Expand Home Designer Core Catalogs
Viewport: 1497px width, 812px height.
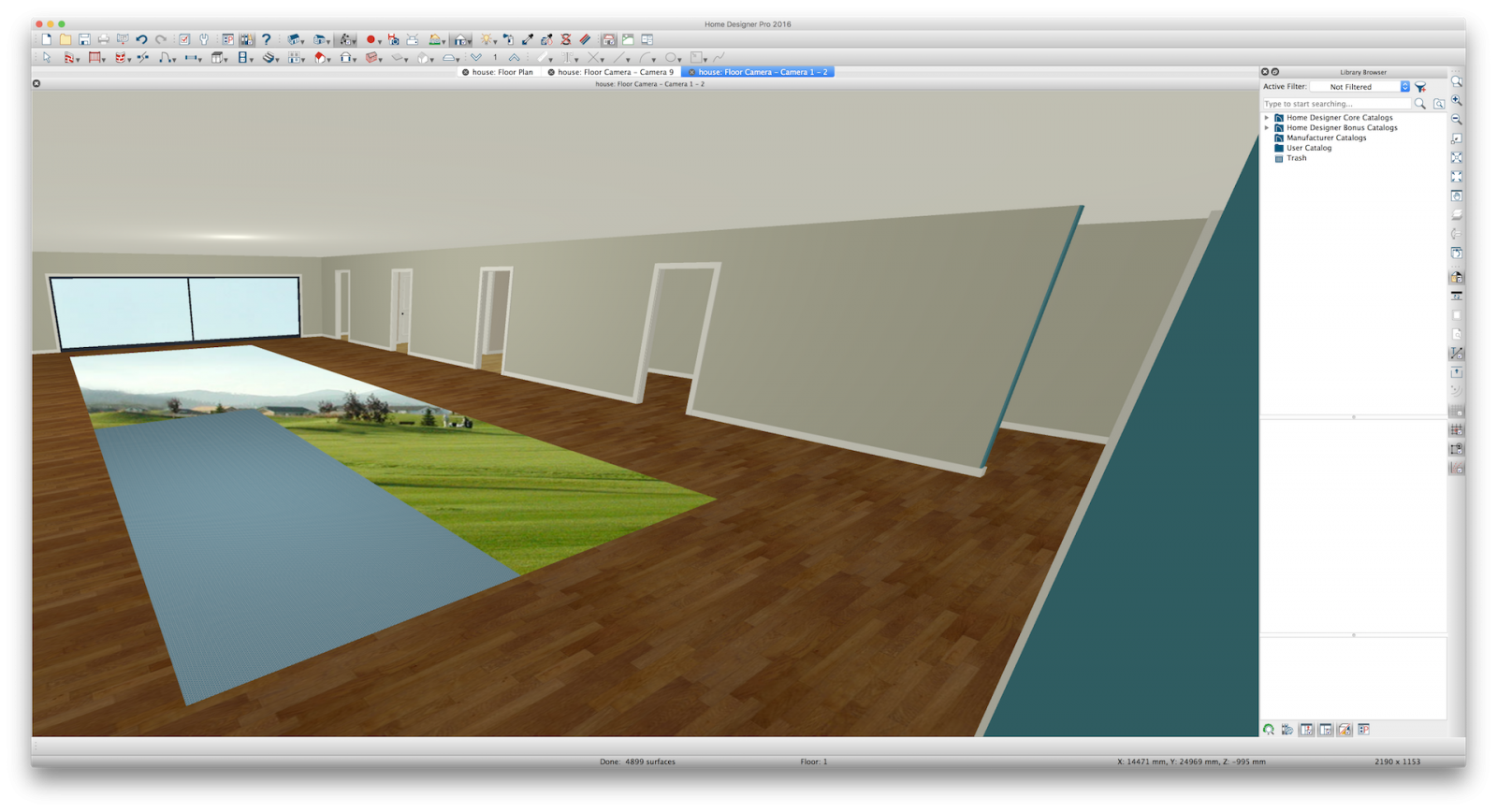(1267, 118)
